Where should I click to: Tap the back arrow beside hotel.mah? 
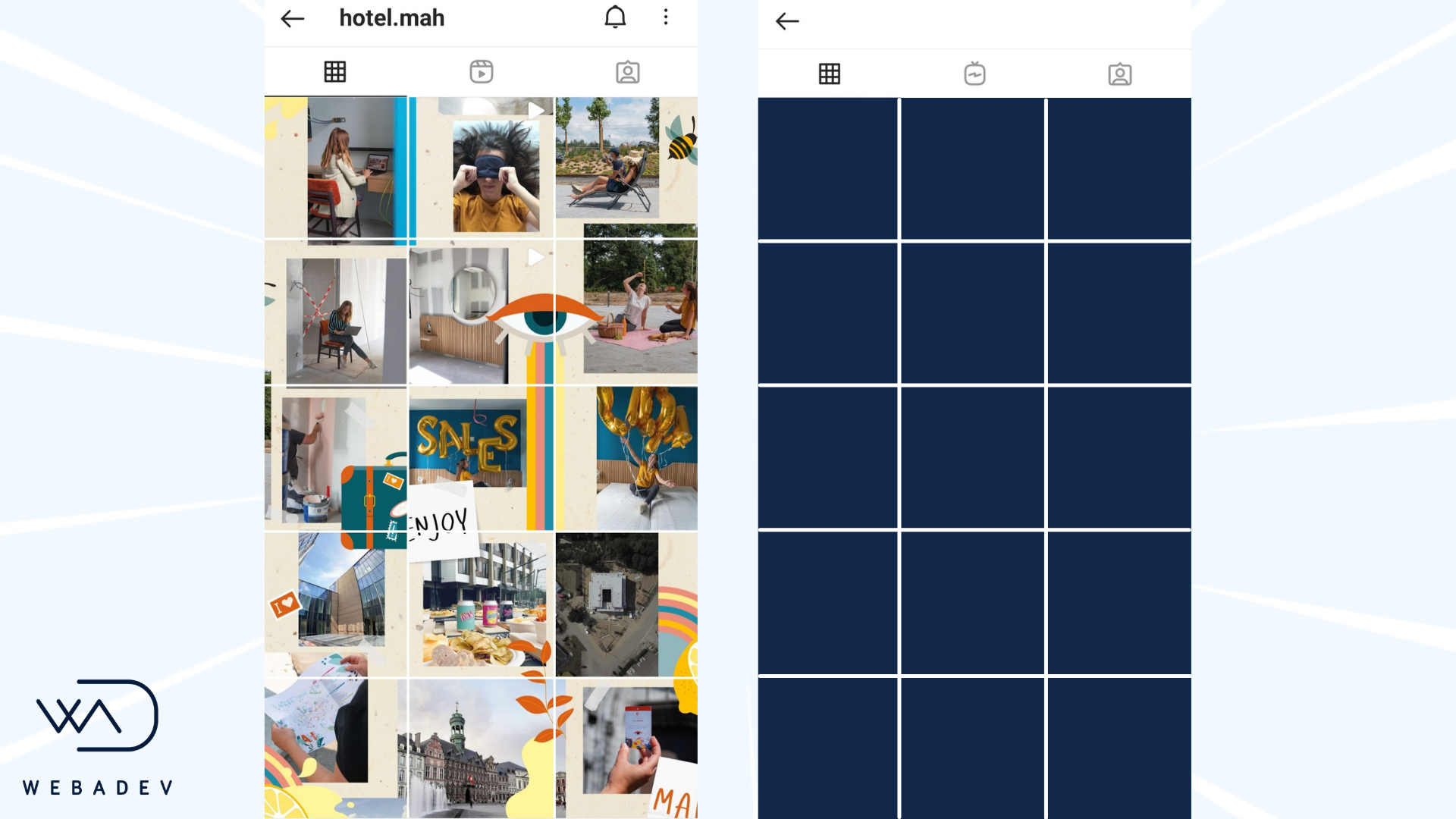[x=292, y=19]
